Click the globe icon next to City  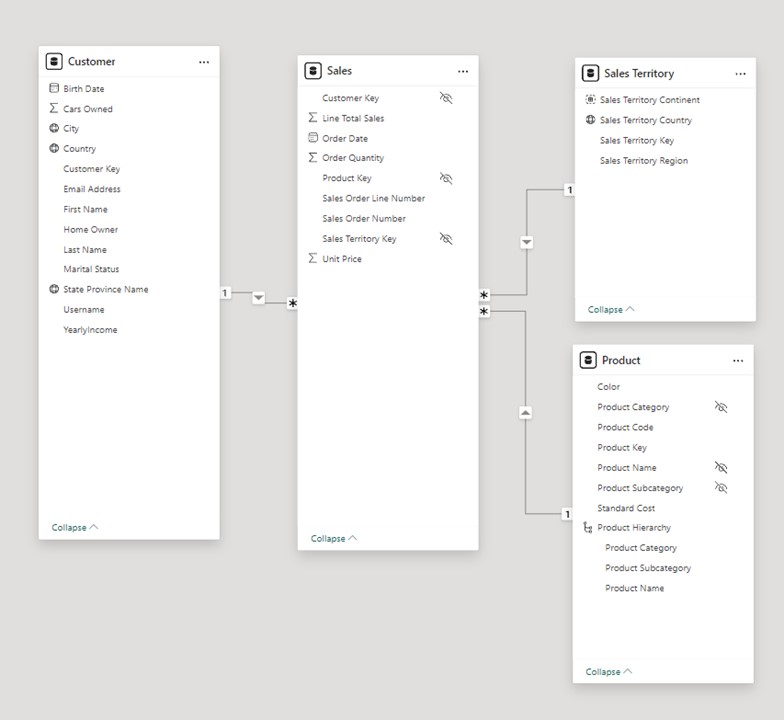click(54, 129)
